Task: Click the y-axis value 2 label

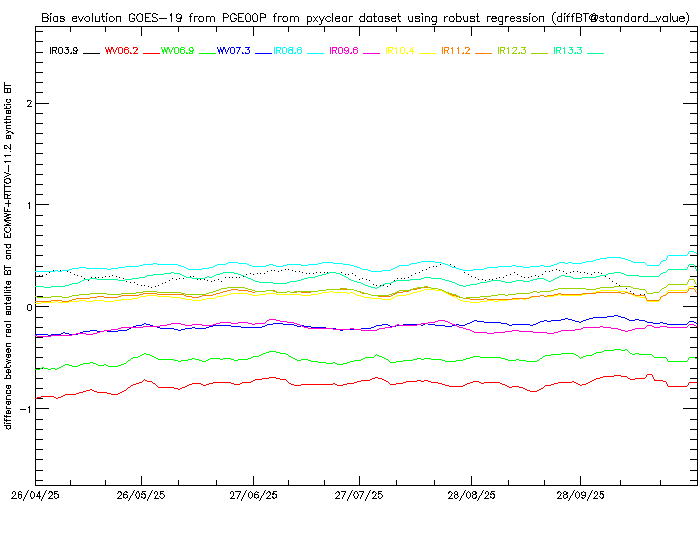Action: [x=30, y=104]
